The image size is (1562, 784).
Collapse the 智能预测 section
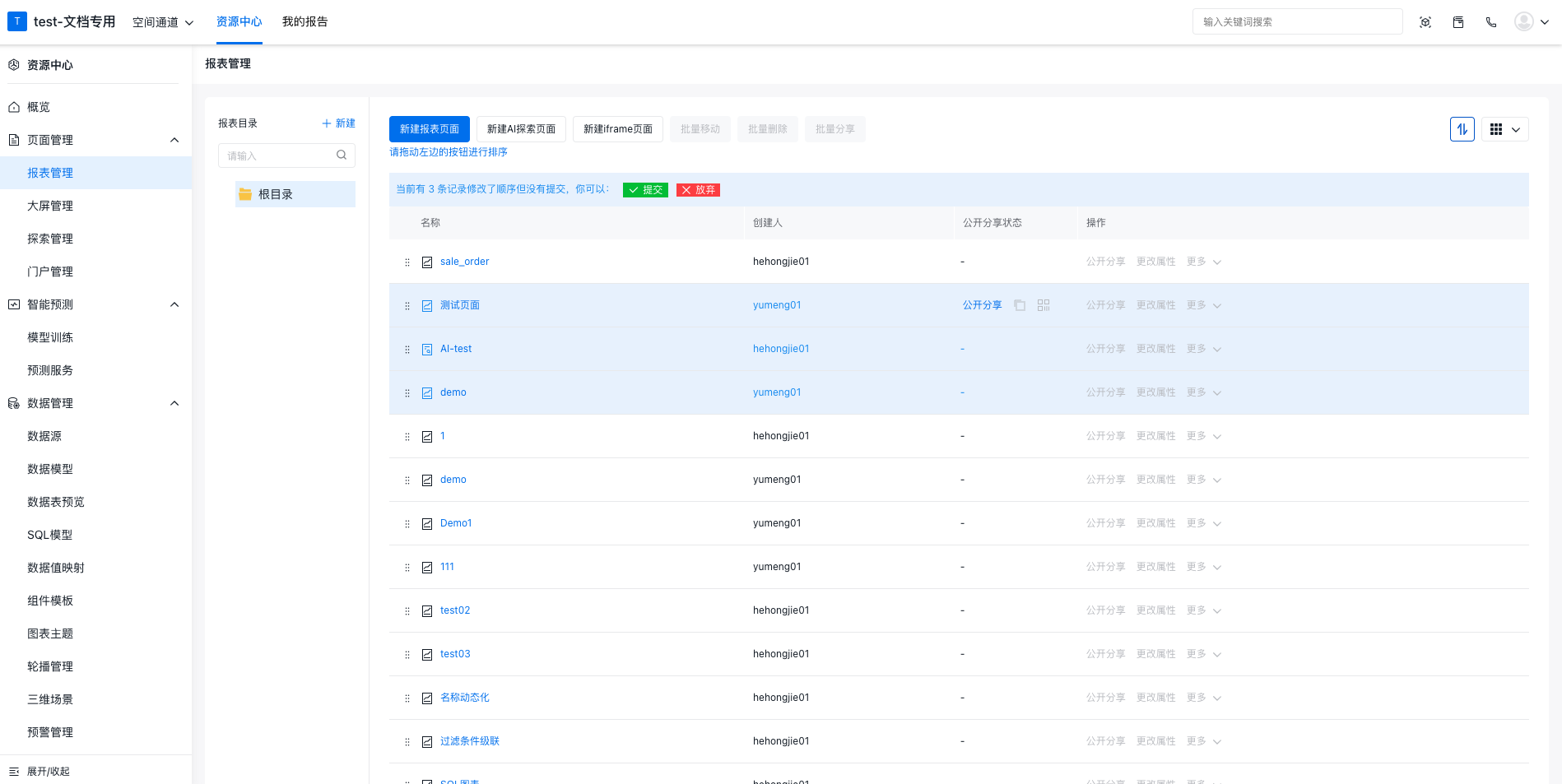click(174, 304)
